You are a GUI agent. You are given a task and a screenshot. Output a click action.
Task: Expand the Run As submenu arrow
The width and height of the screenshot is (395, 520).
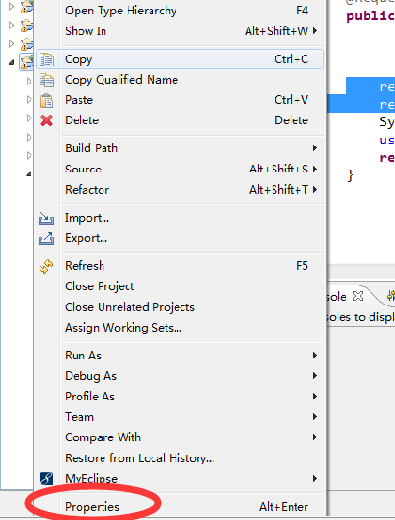[x=315, y=355]
